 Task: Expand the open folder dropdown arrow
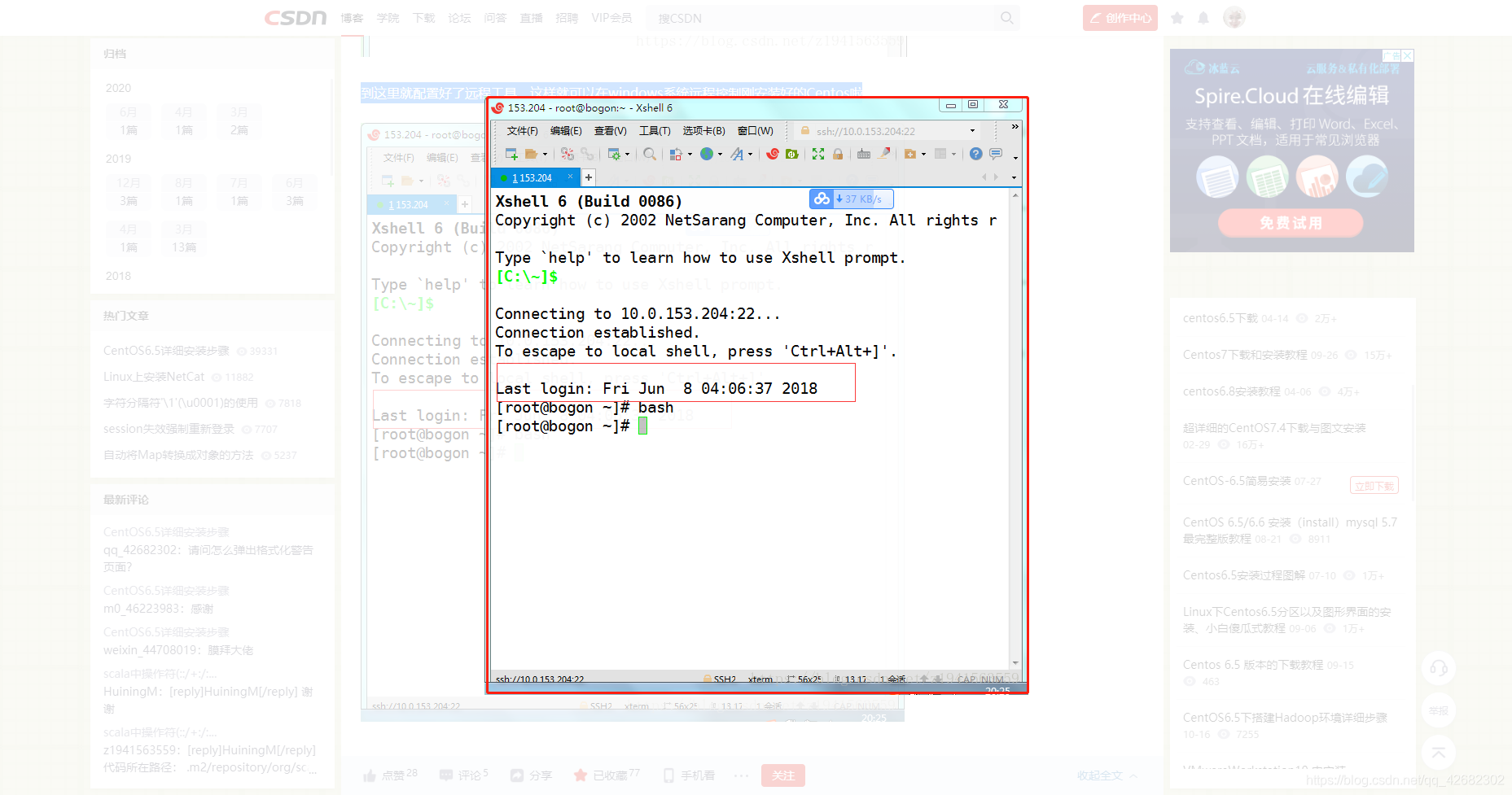pyautogui.click(x=545, y=155)
